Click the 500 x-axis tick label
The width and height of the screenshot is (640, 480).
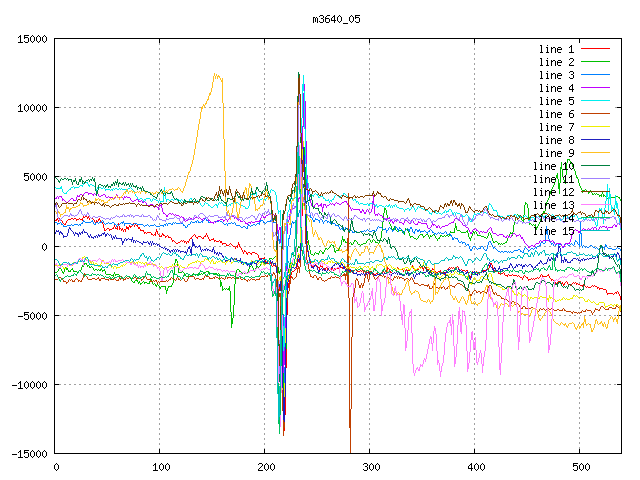click(579, 467)
